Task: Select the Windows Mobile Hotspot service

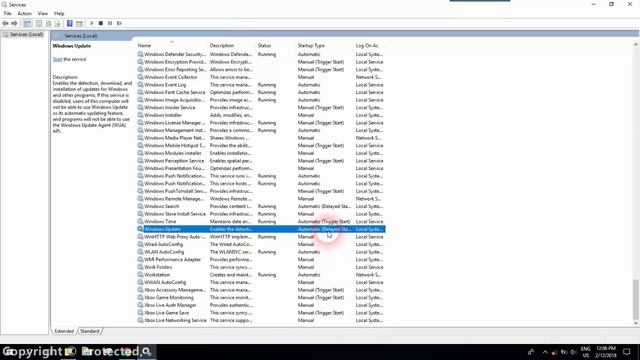Action: (261, 145)
